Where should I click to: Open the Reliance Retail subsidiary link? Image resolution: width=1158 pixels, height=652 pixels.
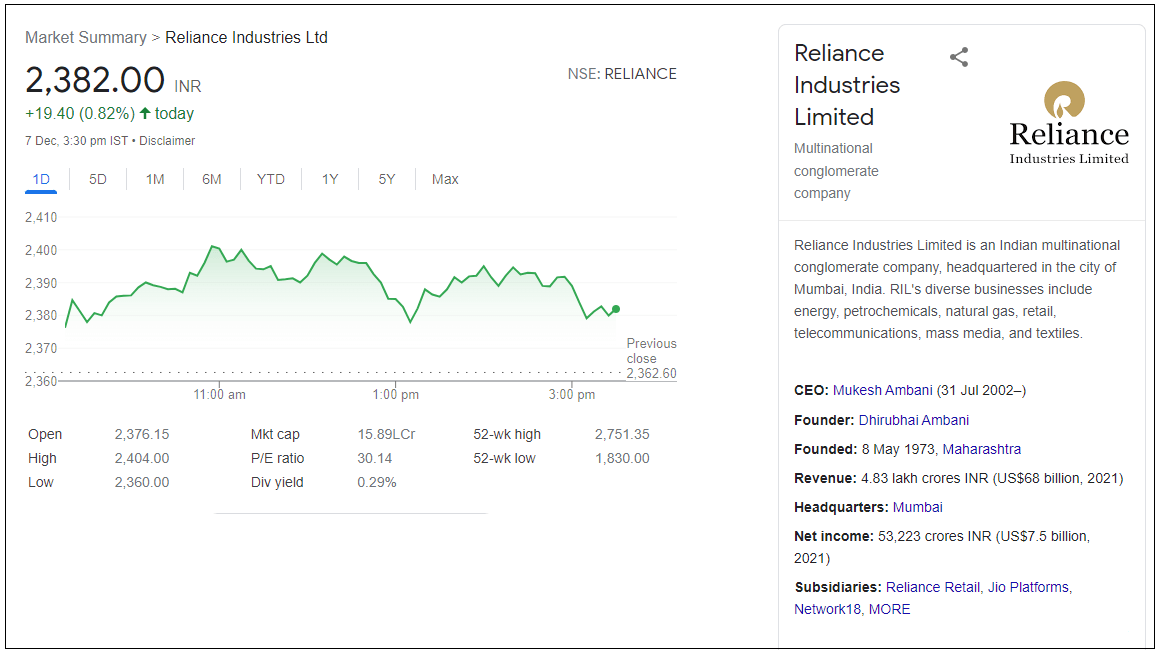point(933,587)
